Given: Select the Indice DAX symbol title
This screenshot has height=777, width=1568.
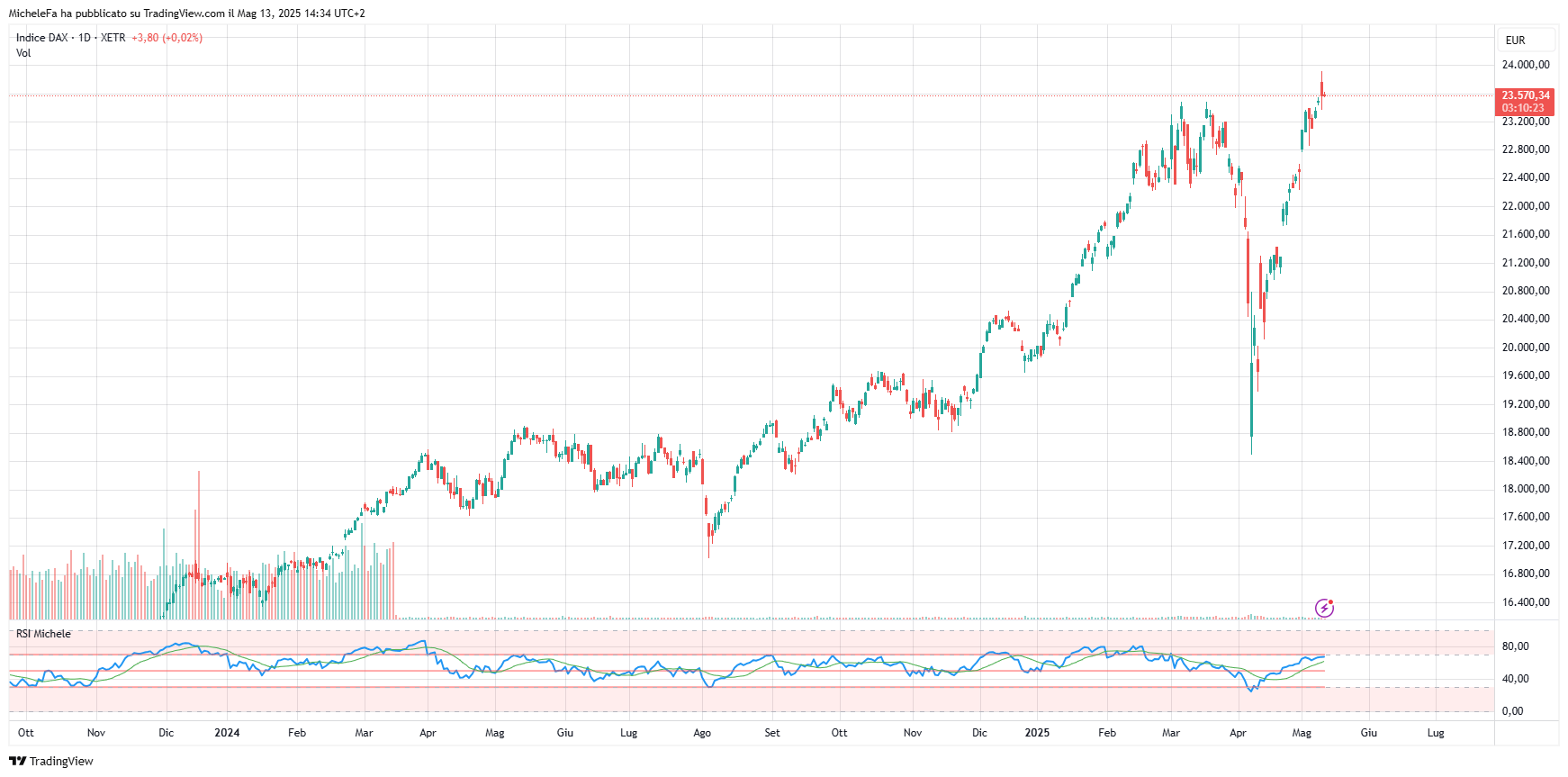Looking at the screenshot, I should tap(41, 38).
